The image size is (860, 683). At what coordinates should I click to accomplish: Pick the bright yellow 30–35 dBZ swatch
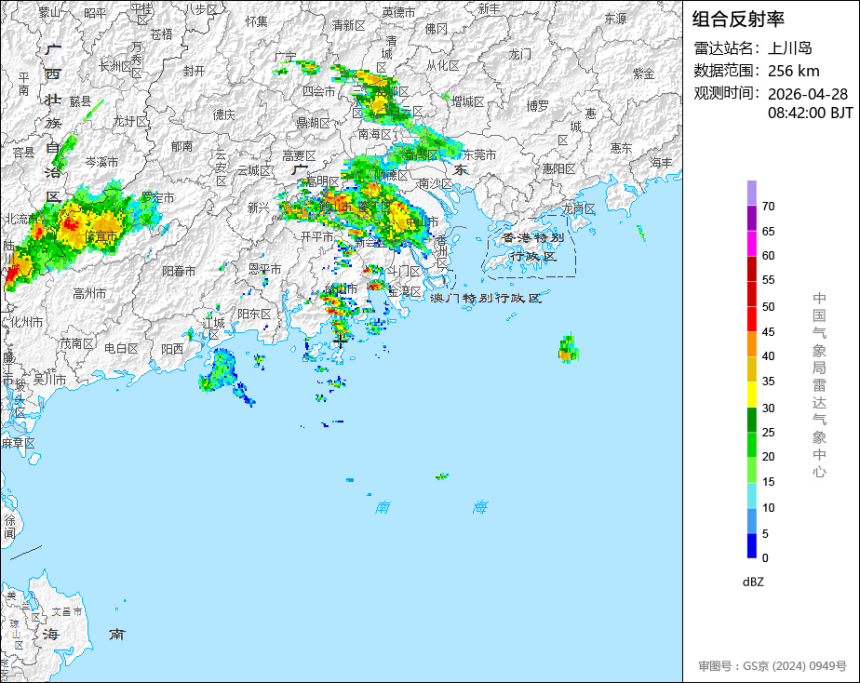pos(751,394)
